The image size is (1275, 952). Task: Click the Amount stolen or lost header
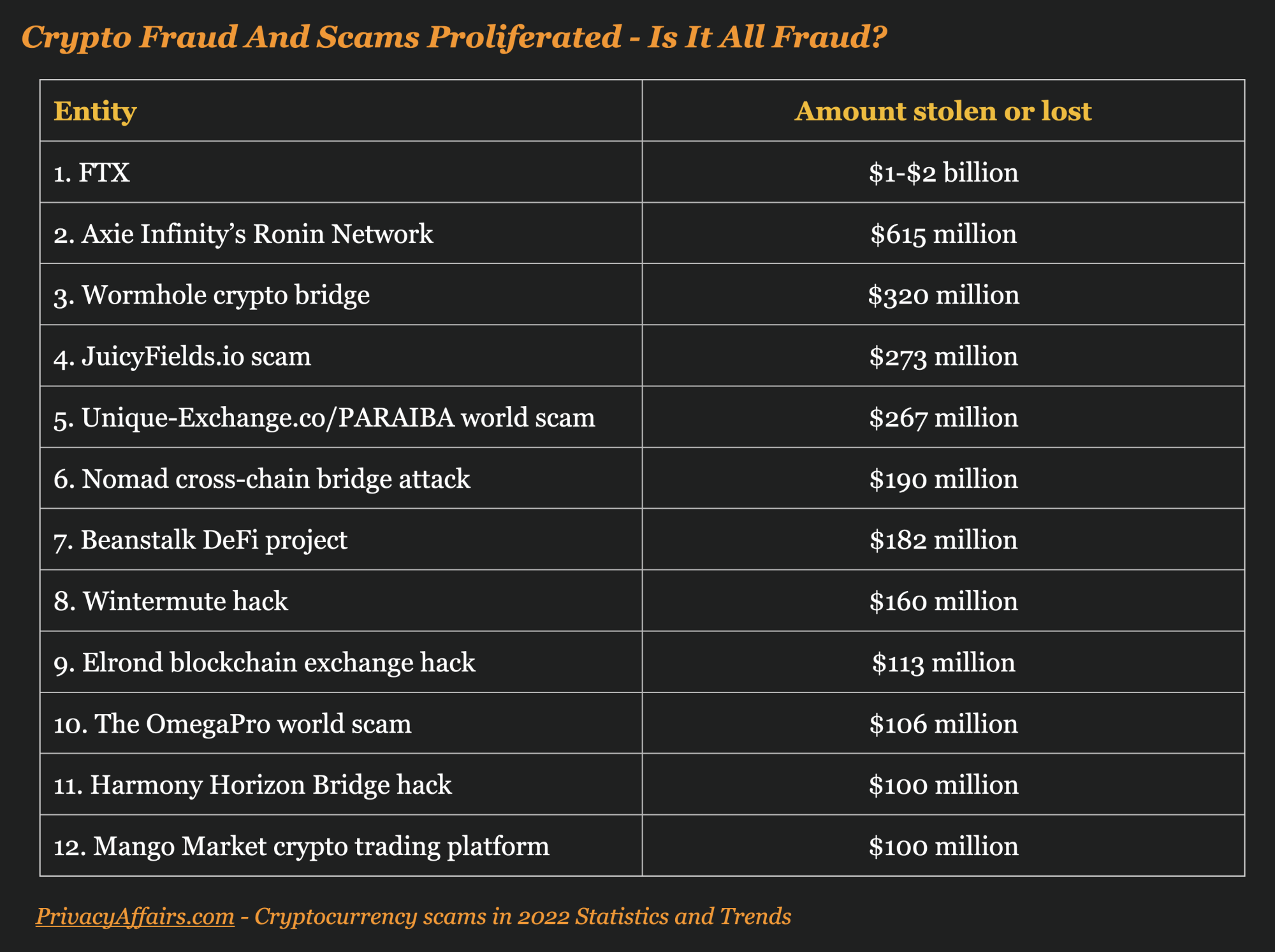point(943,111)
